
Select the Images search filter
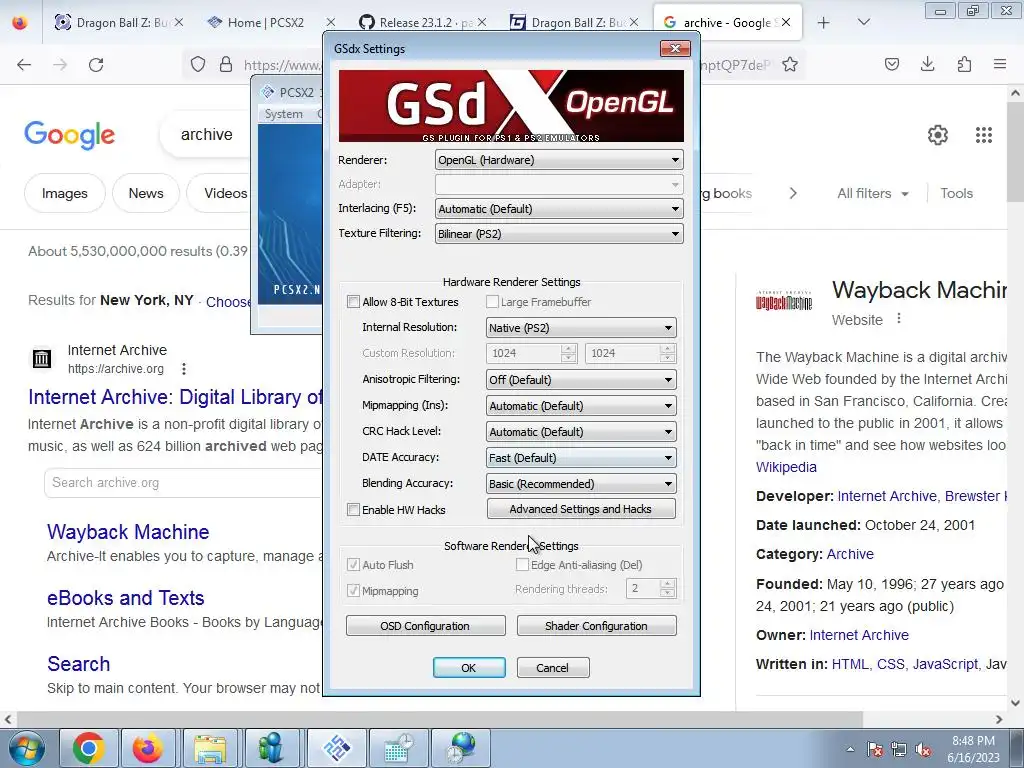pos(65,193)
